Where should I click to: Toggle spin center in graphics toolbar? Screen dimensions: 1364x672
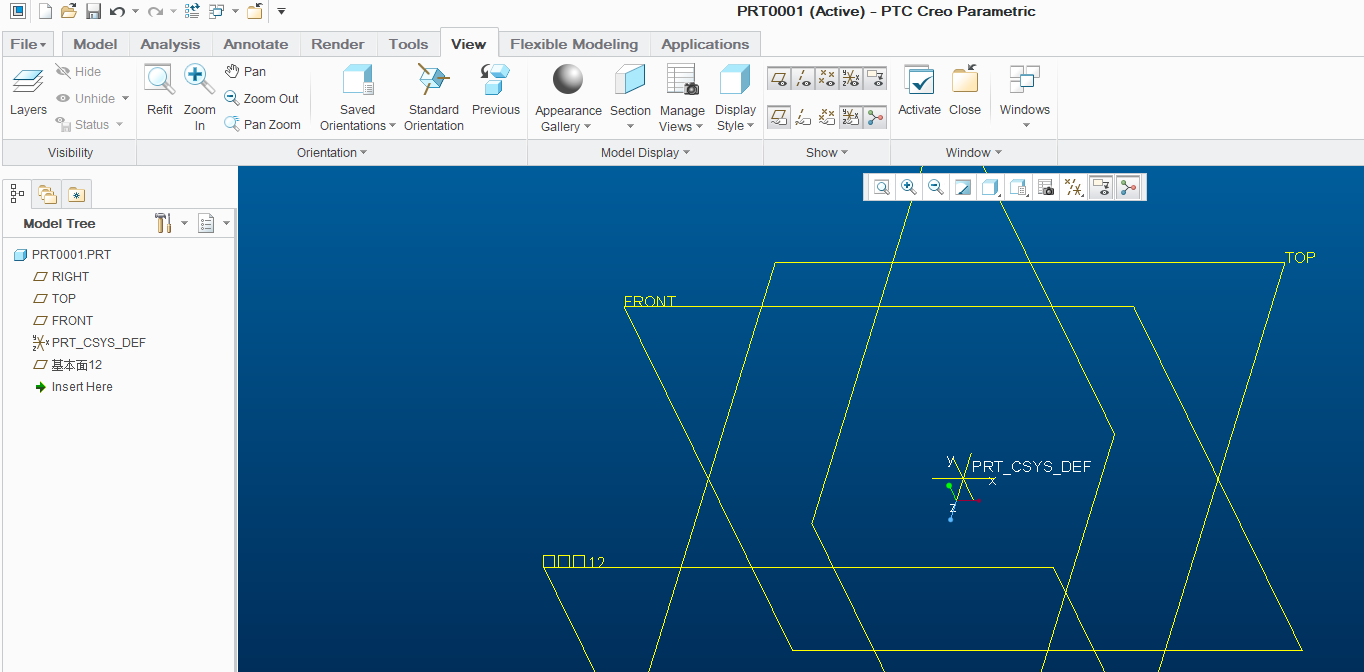[x=1129, y=187]
